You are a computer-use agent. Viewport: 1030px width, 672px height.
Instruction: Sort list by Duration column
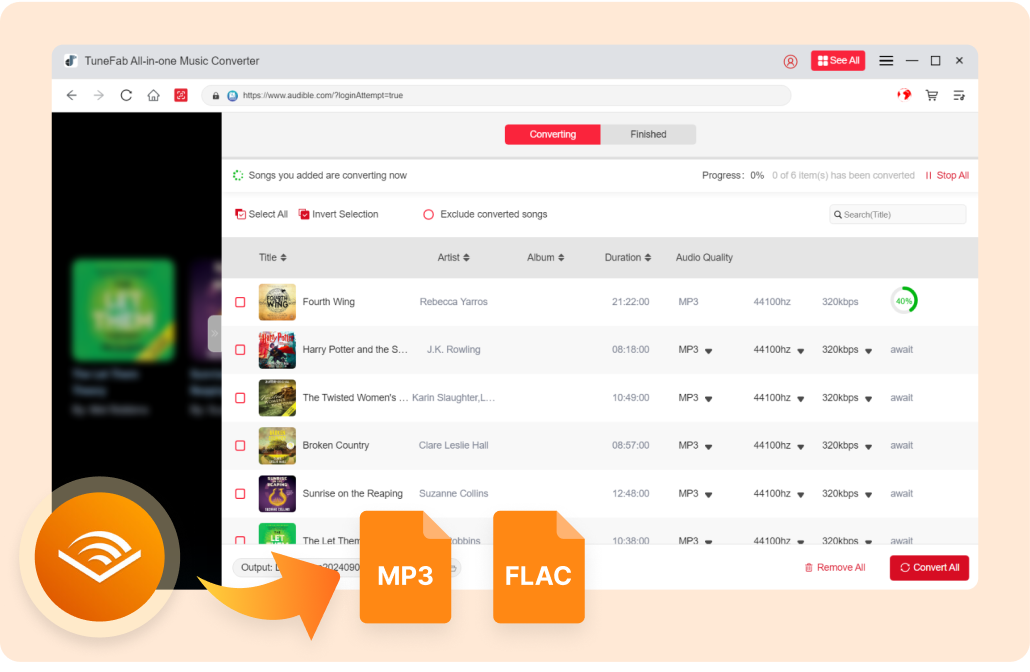[x=628, y=258]
